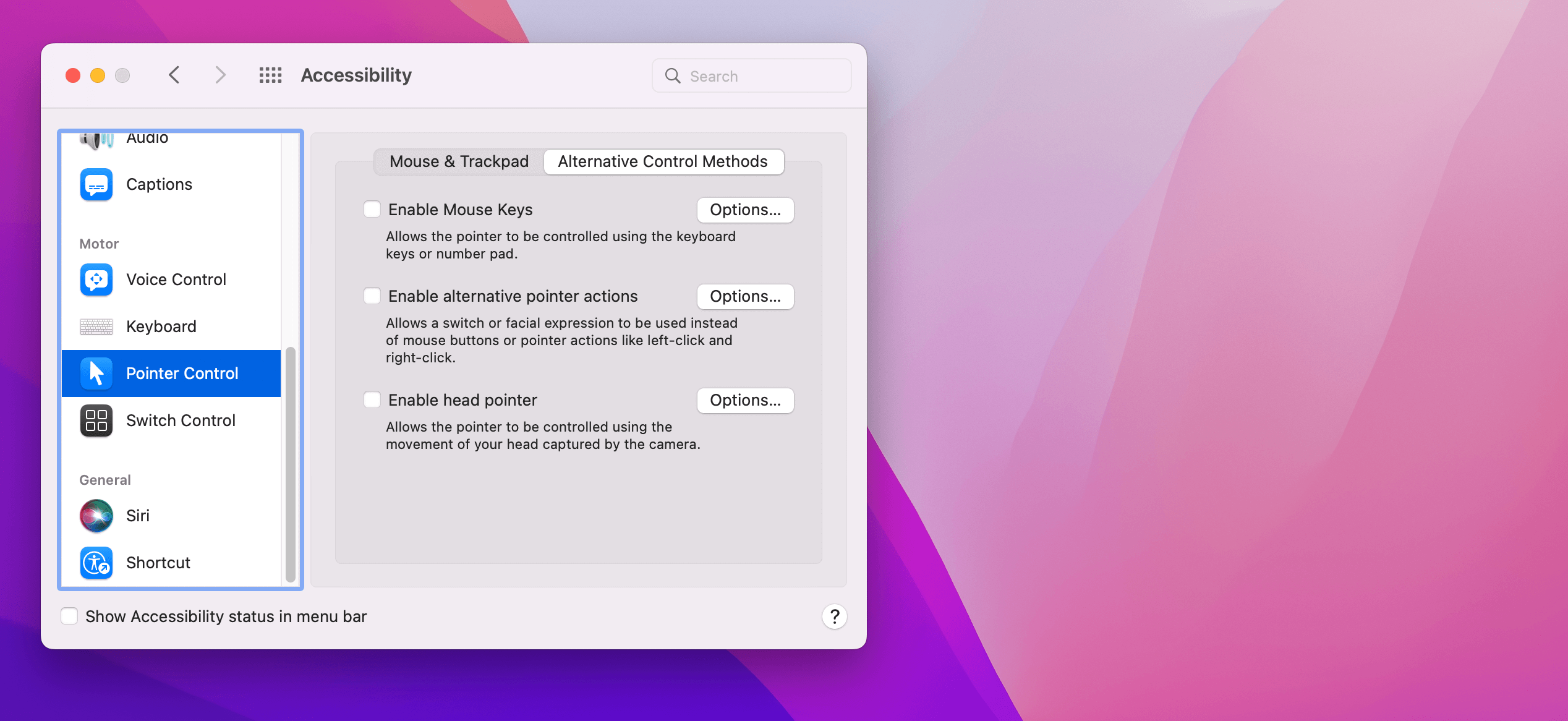Image resolution: width=1568 pixels, height=721 pixels.
Task: Open Options for alternative pointer actions
Action: pos(745,297)
